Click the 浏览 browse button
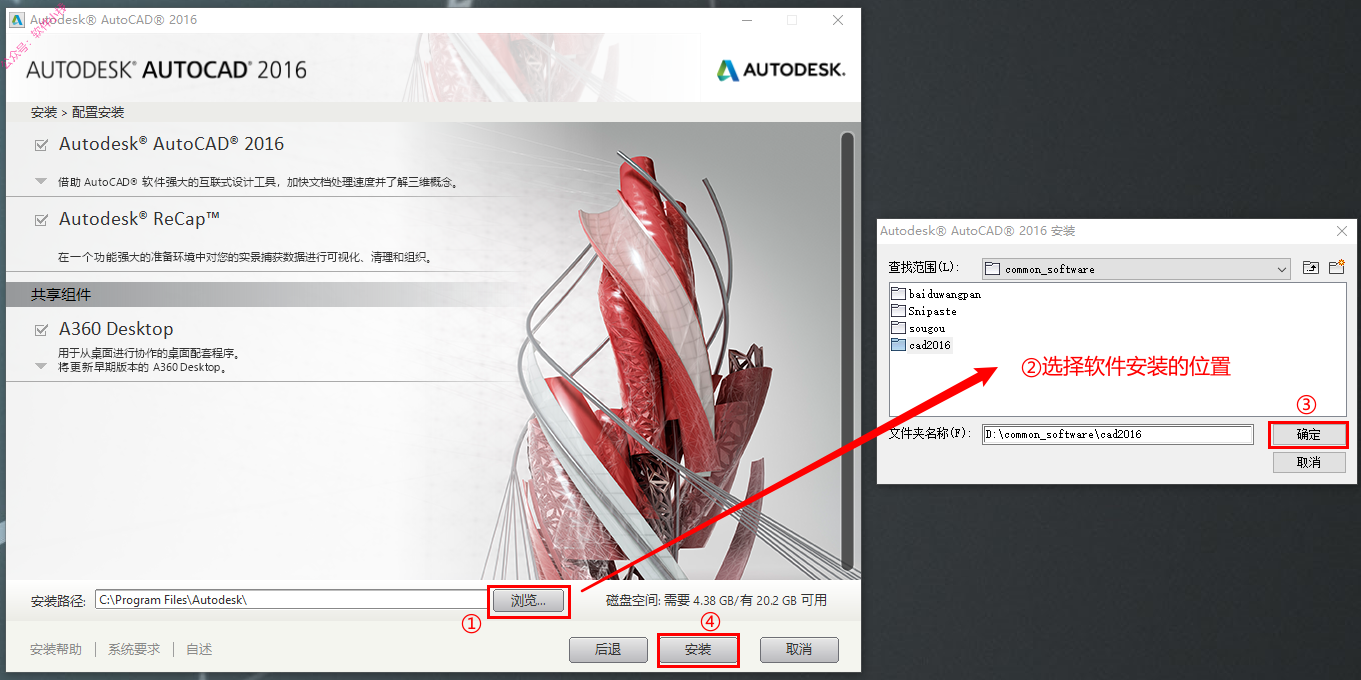Image resolution: width=1361 pixels, height=680 pixels. tap(528, 601)
